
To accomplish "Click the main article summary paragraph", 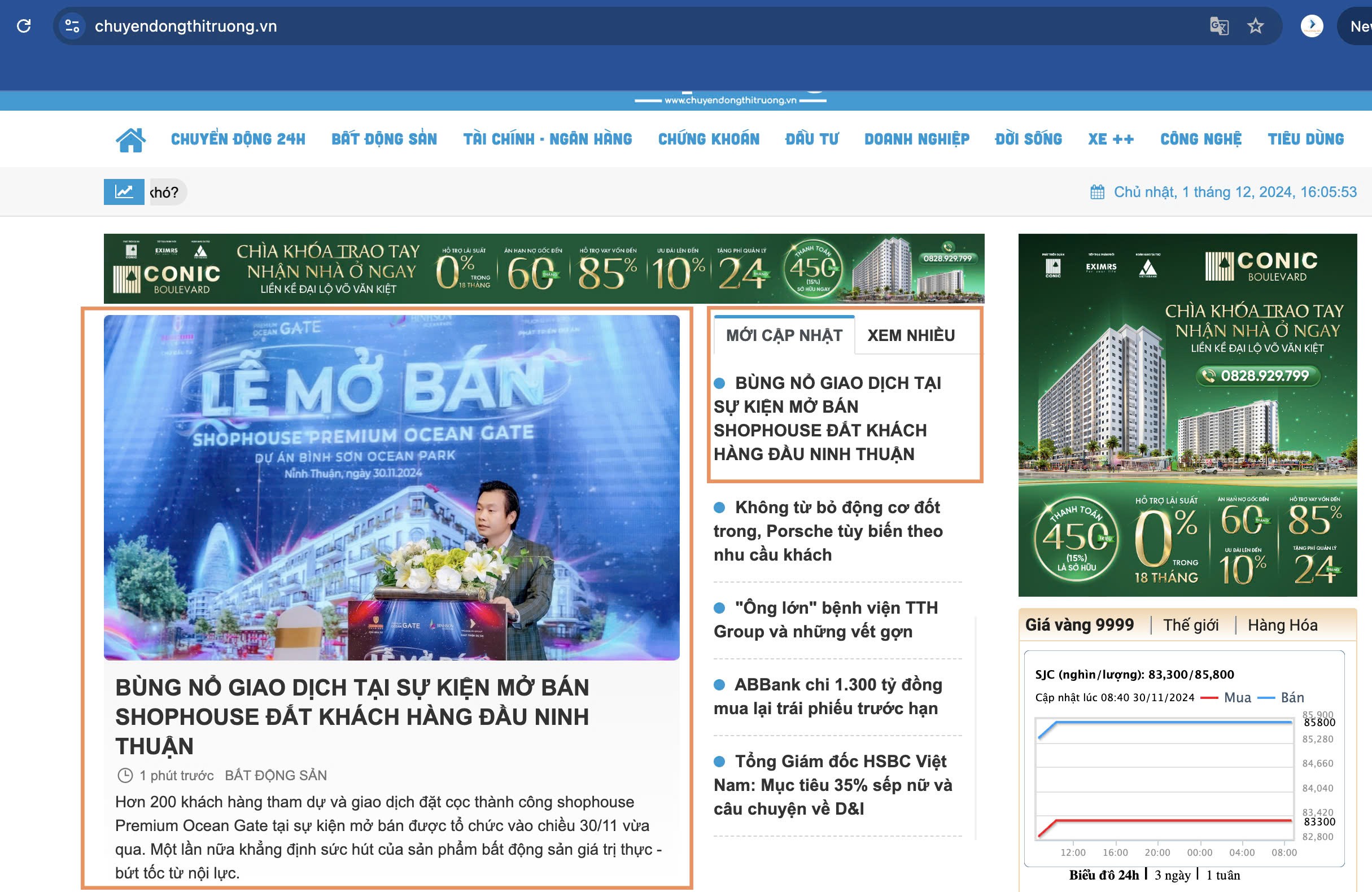I will coord(388,837).
